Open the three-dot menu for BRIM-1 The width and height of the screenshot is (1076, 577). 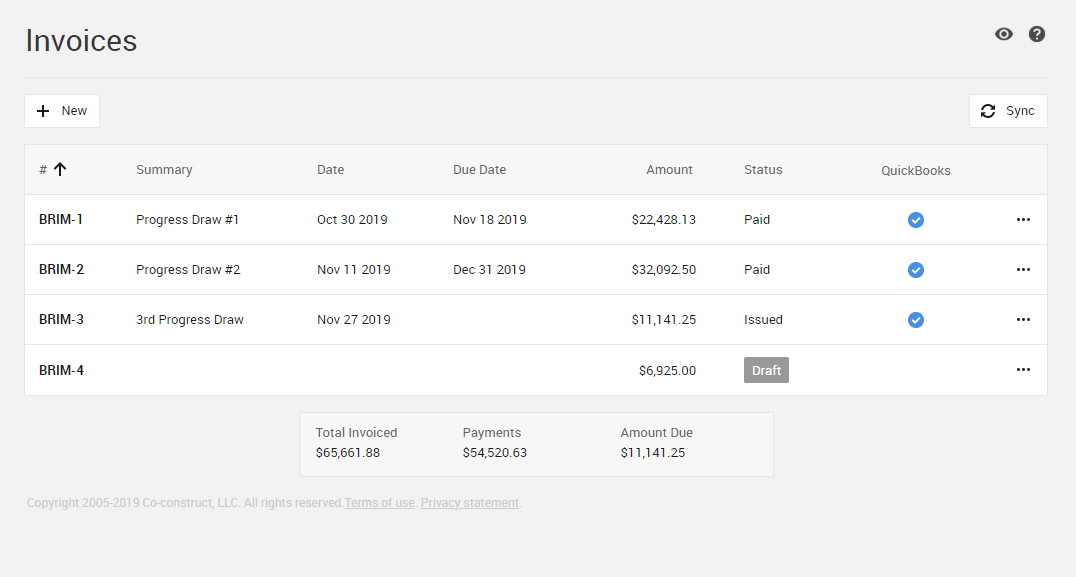point(1023,220)
